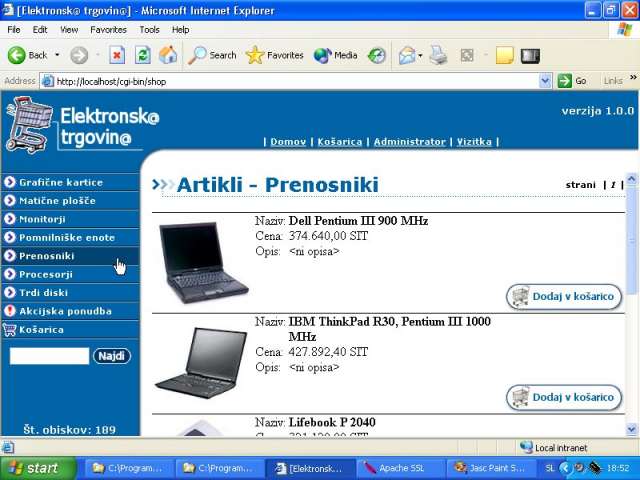Click the arrow icon beside Grafične kartice
640x480 pixels.
[9, 182]
